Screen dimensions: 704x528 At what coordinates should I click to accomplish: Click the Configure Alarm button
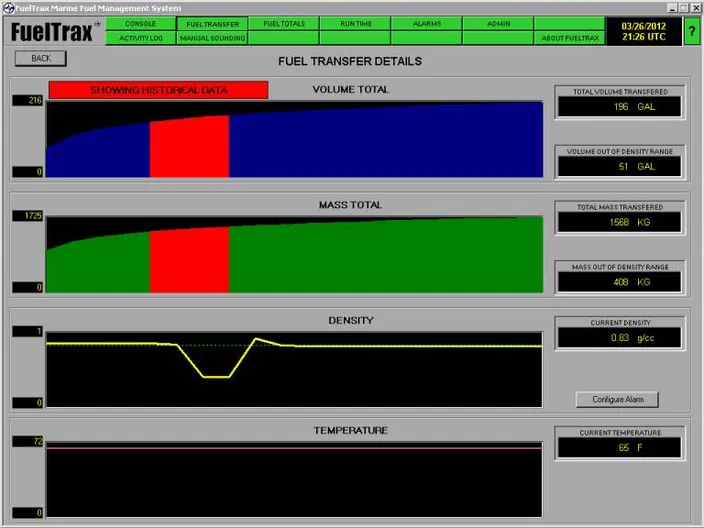coord(617,400)
